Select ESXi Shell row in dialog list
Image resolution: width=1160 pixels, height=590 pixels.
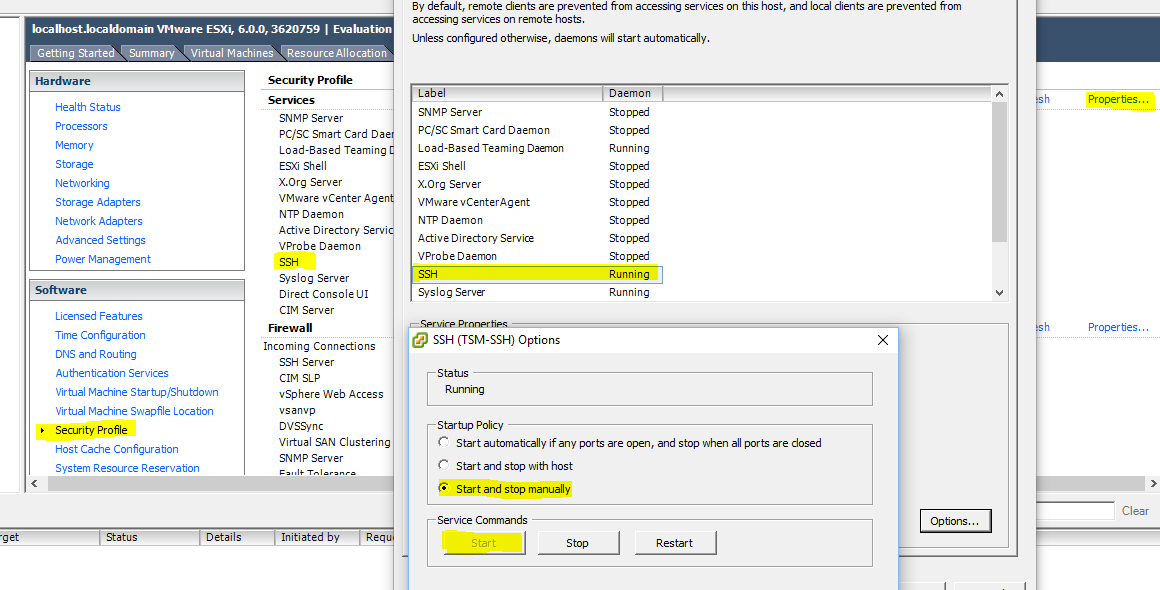point(537,166)
